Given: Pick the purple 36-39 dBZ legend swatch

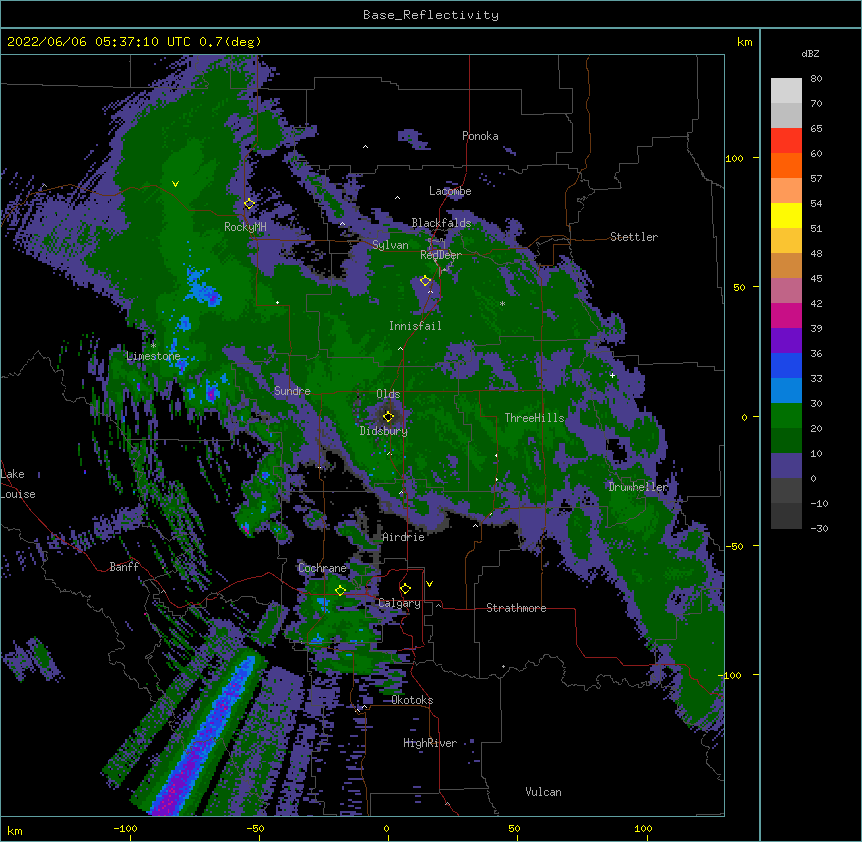Looking at the screenshot, I should coord(786,341).
